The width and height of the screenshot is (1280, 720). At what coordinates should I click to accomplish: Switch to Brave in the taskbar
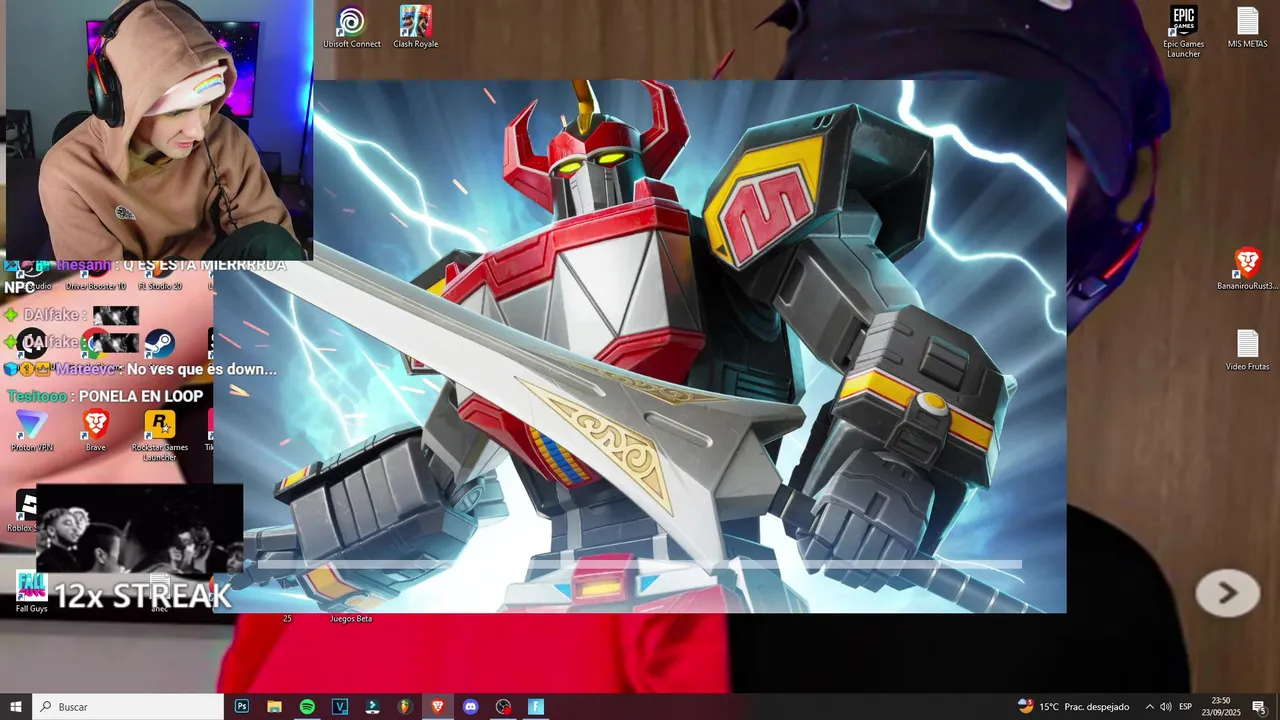coord(438,706)
